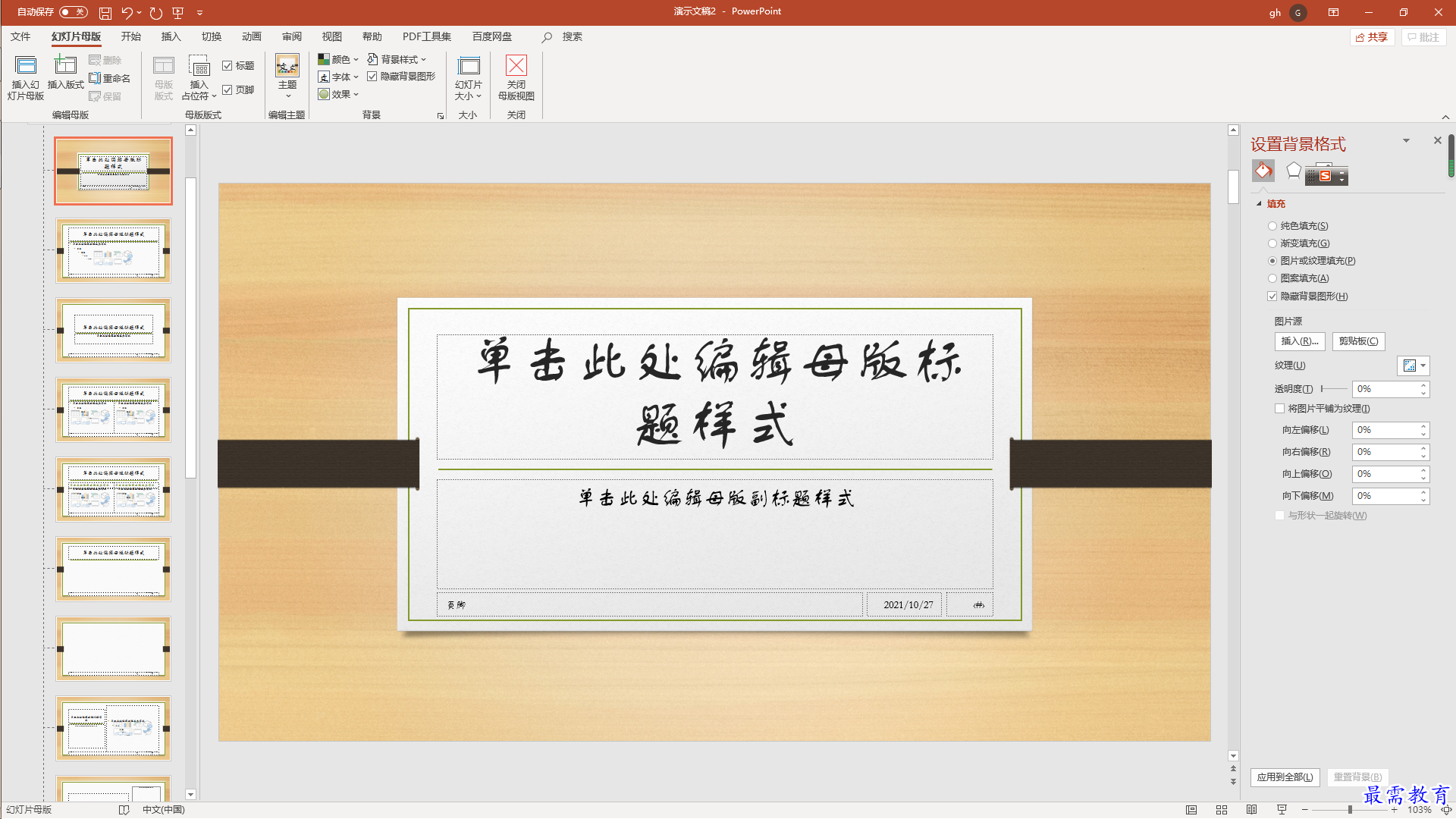Open the Themes (主题) gallery

click(x=287, y=76)
